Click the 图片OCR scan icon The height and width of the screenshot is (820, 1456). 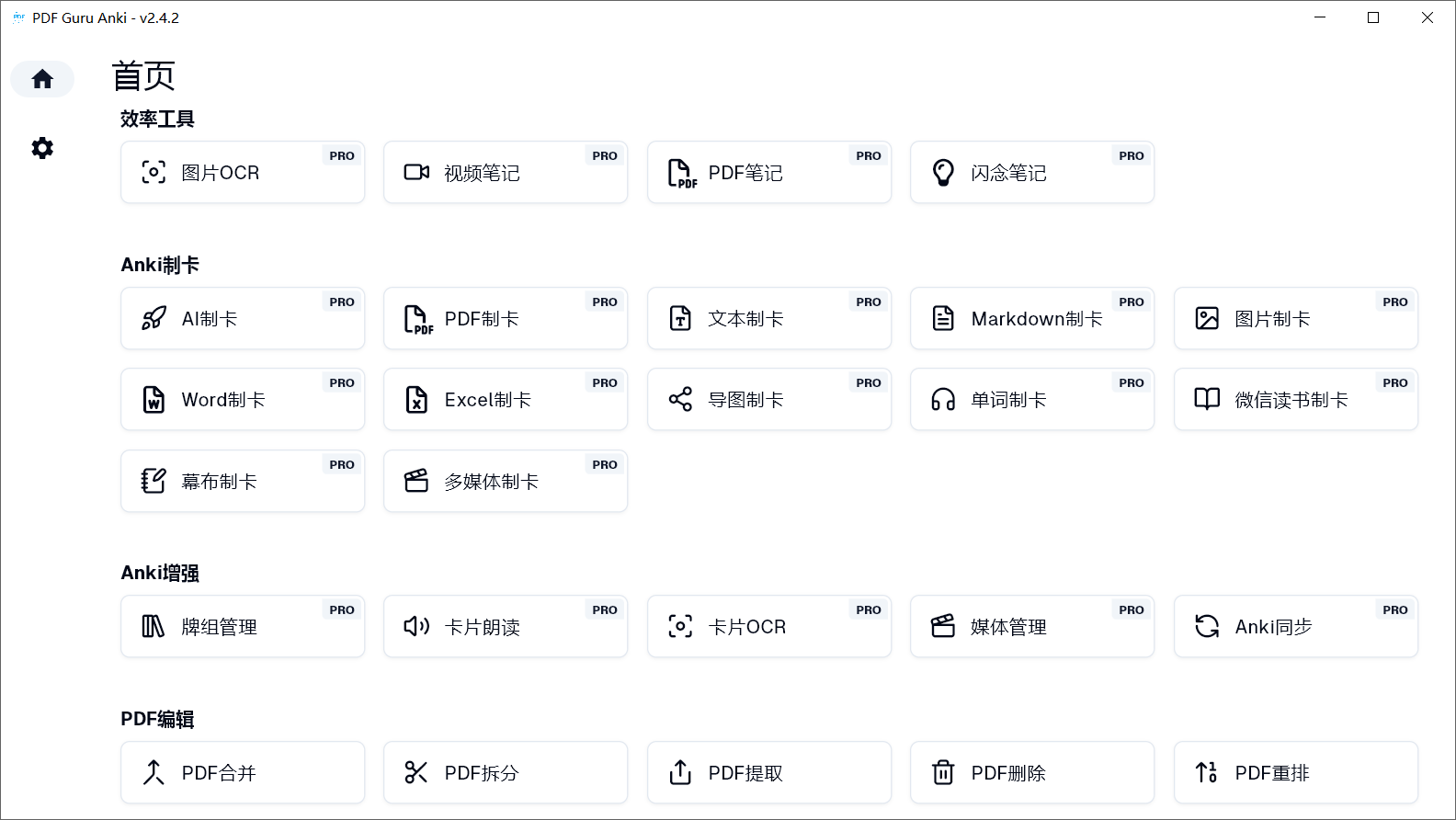154,172
